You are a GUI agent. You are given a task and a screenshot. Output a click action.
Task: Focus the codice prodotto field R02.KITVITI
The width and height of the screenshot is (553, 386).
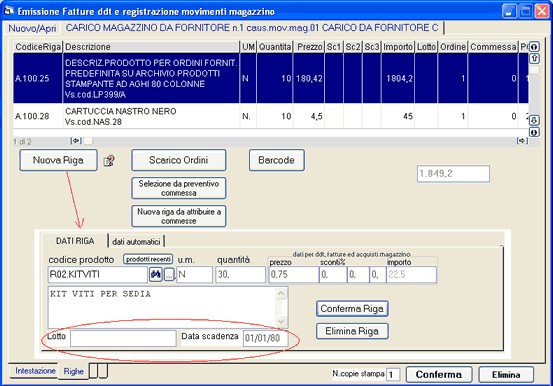pos(97,275)
